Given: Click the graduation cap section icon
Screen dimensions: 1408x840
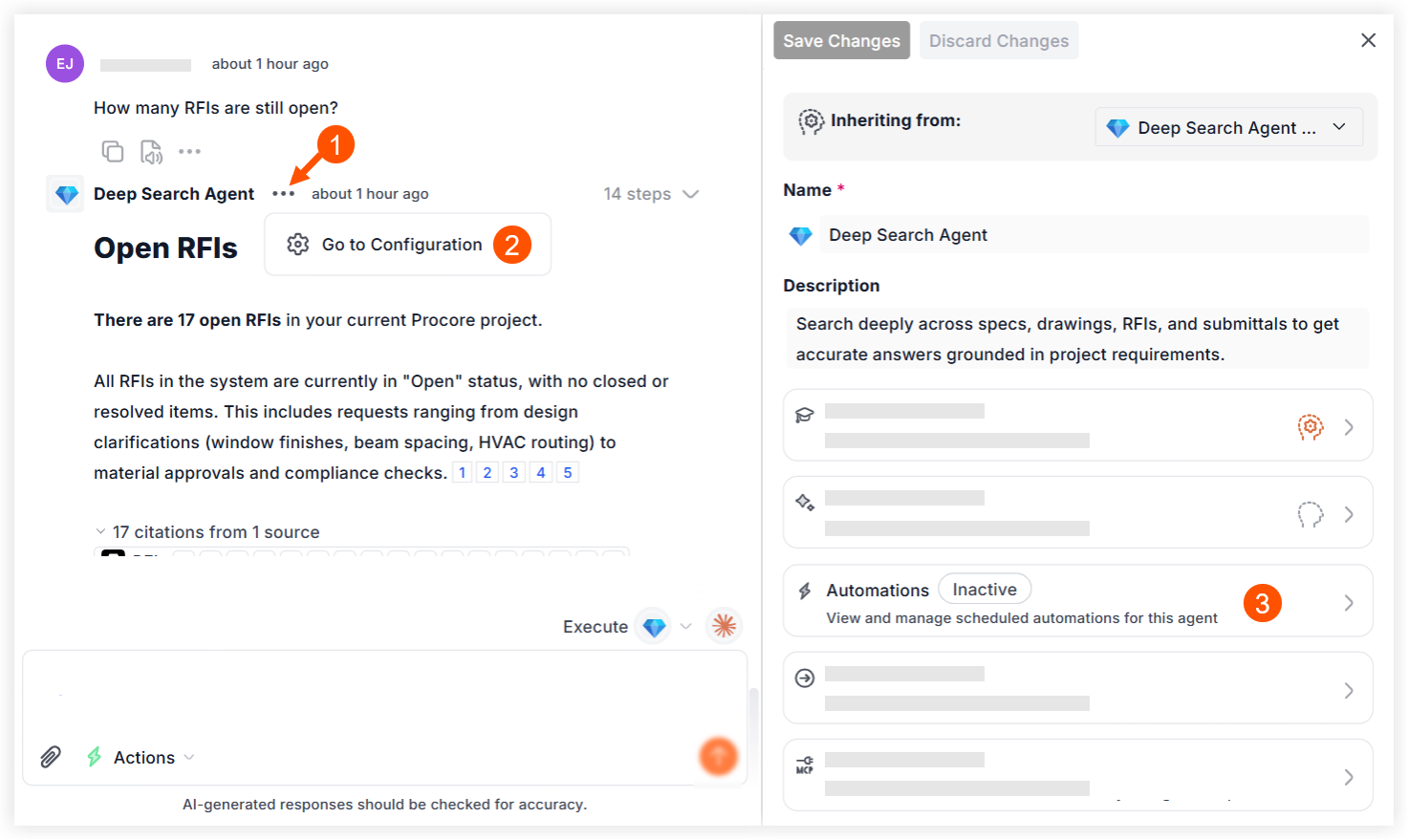Looking at the screenshot, I should [x=805, y=415].
